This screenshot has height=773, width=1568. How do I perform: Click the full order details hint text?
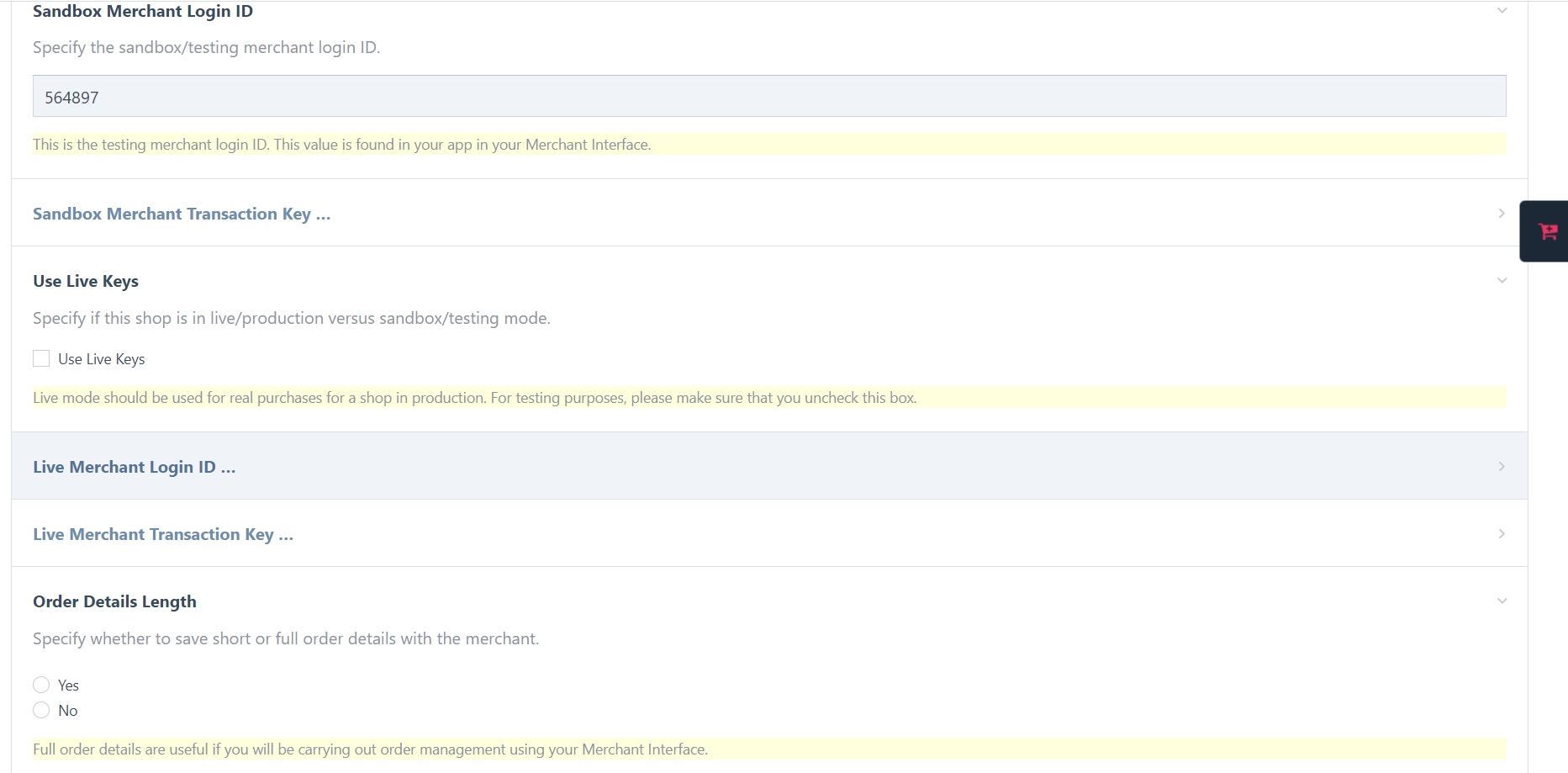pyautogui.click(x=371, y=749)
